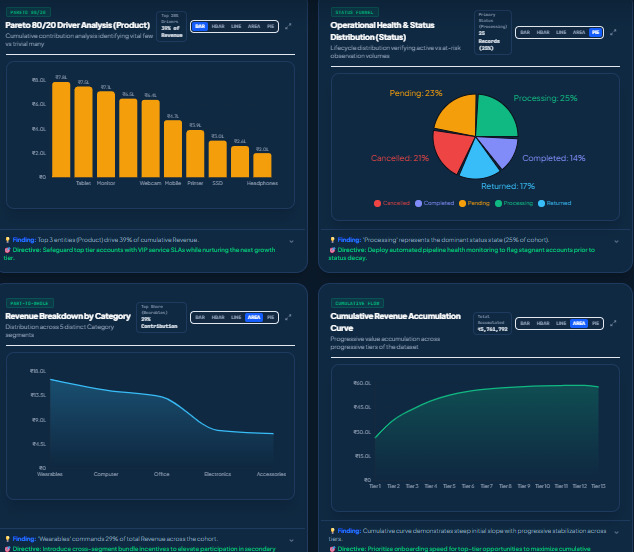Select AREA view on Revenue Breakdown chart
634x552 pixels.
coord(254,317)
